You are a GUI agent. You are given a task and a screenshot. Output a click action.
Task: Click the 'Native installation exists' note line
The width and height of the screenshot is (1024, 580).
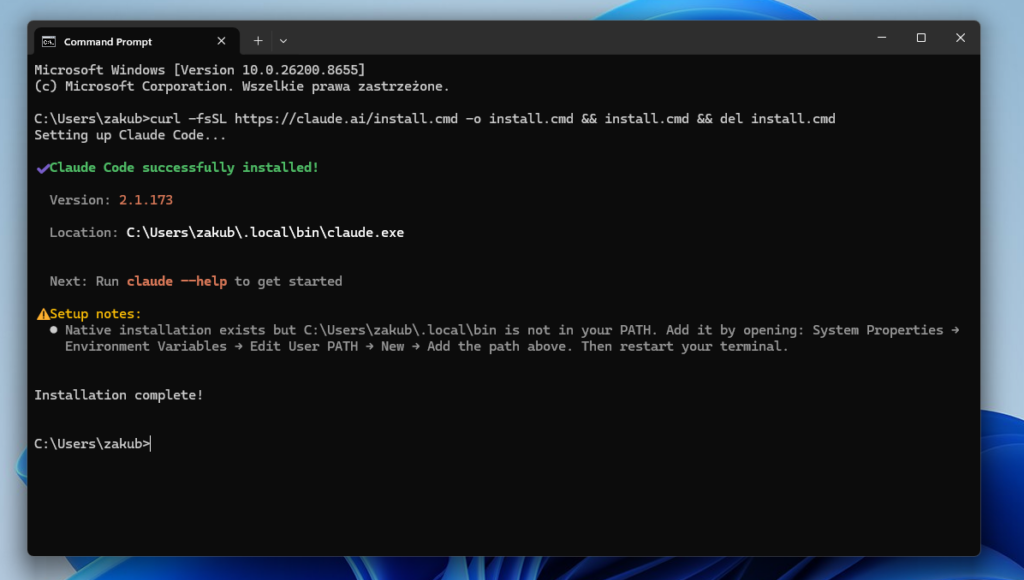click(513, 330)
